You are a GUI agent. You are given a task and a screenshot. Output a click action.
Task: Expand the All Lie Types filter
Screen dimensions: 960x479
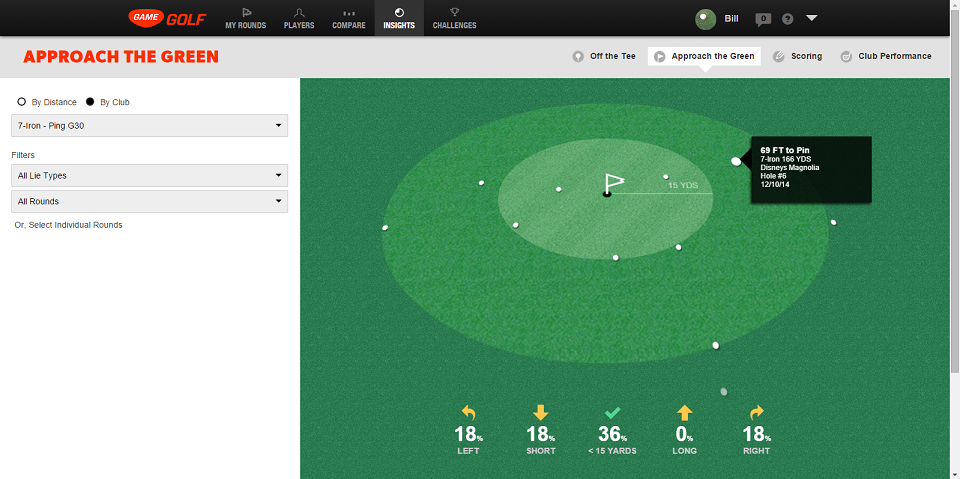point(149,175)
